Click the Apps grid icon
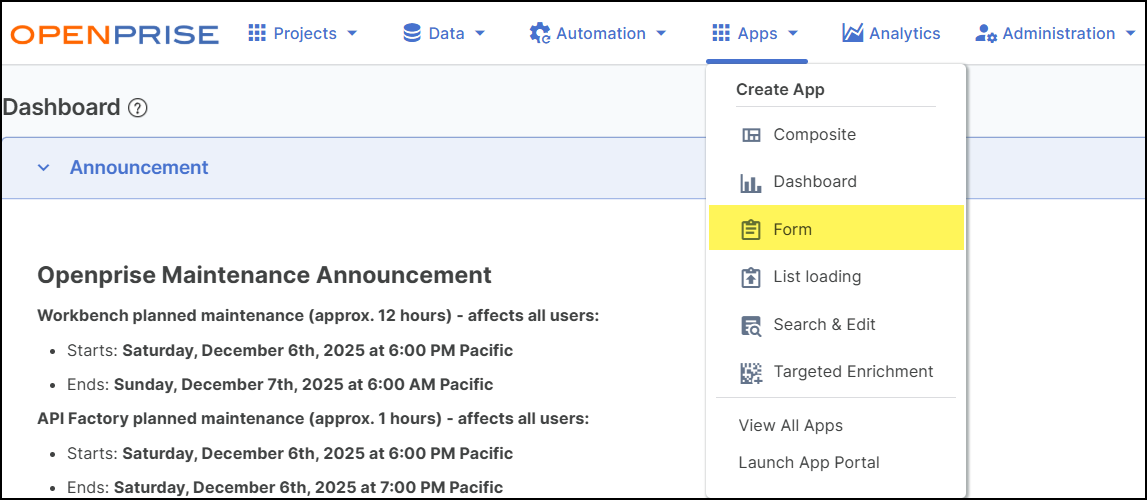Screen dimensions: 1147x500 [x=721, y=33]
